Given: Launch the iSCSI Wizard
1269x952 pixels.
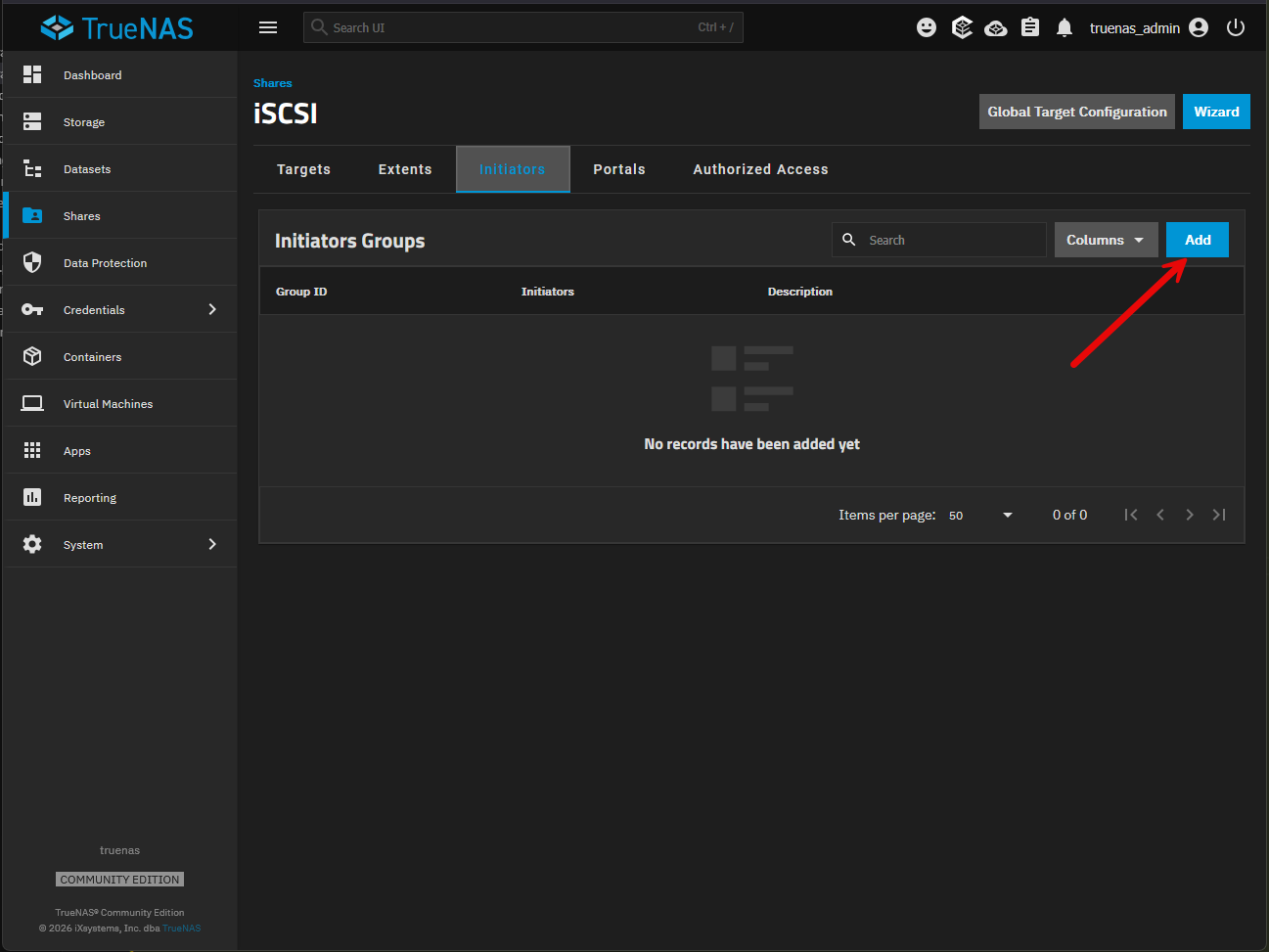Looking at the screenshot, I should (x=1216, y=112).
